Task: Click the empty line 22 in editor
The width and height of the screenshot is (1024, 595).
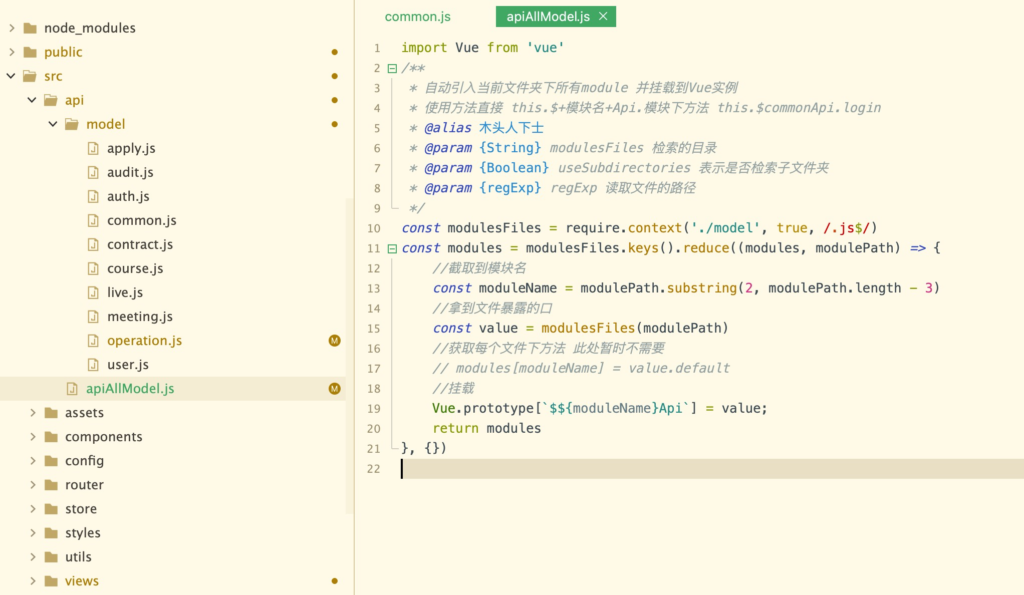Action: 712,469
